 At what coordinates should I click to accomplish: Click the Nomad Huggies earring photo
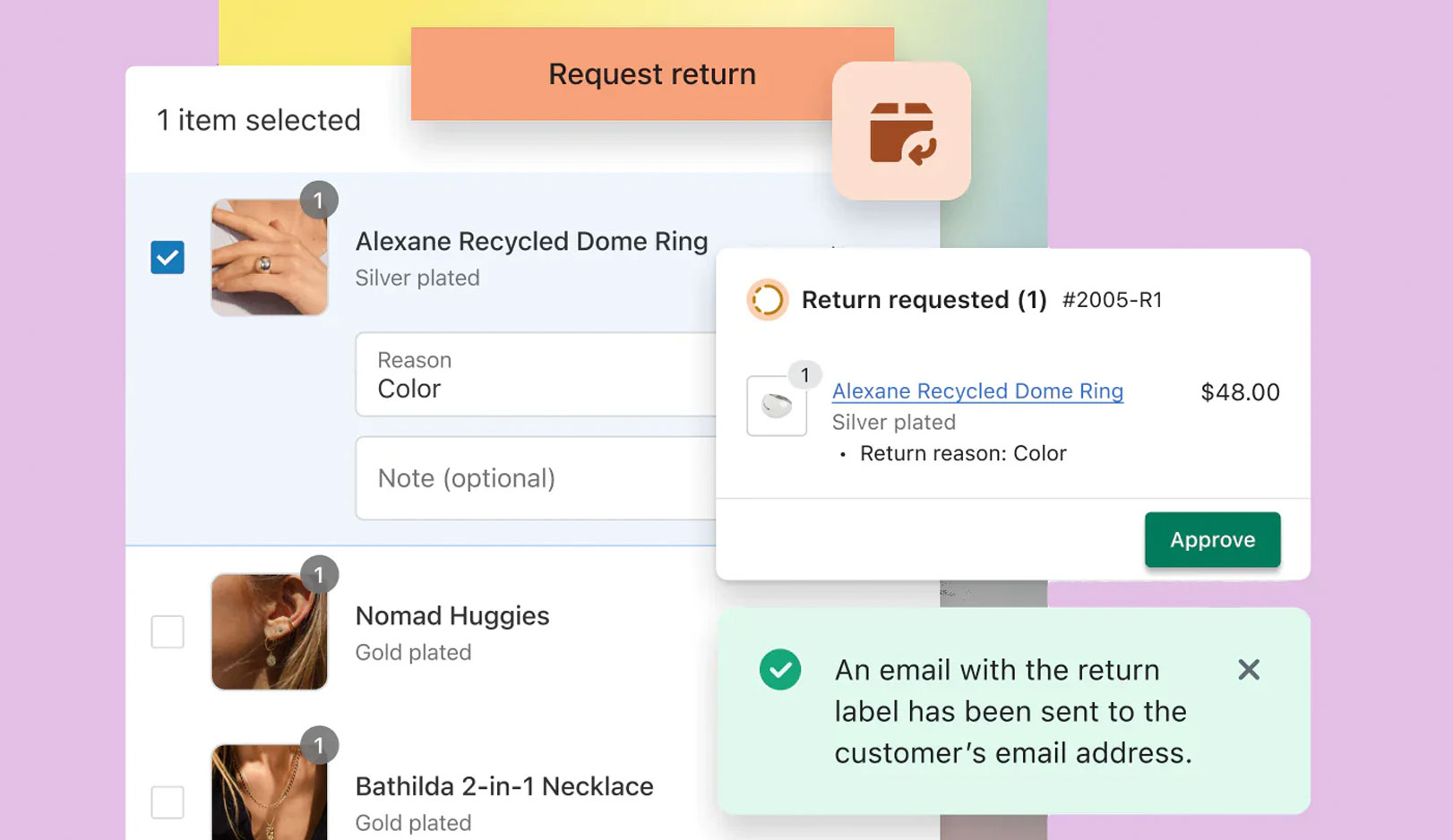tap(270, 632)
